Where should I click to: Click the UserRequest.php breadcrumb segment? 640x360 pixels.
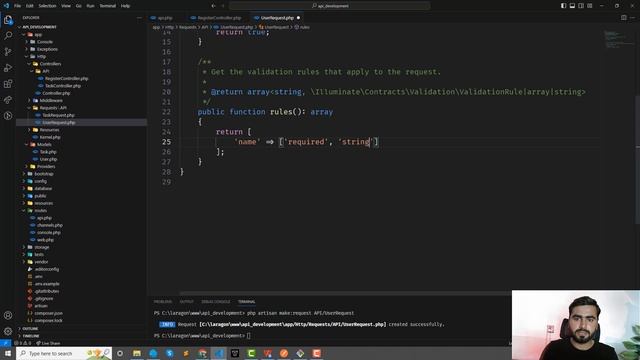pyautogui.click(x=236, y=27)
